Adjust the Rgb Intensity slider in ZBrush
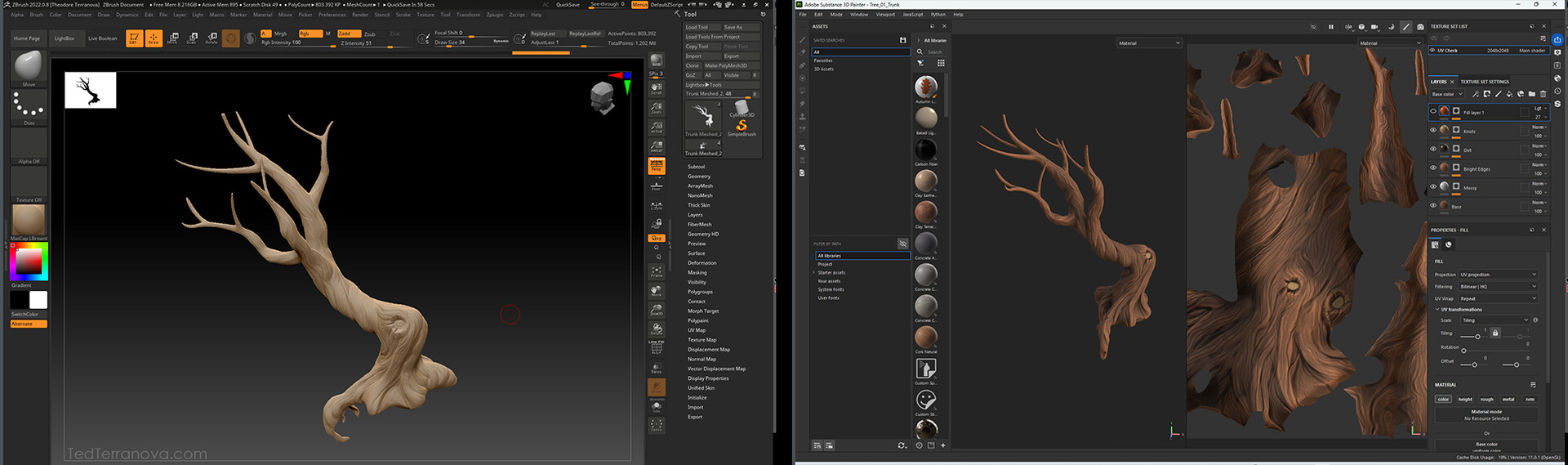The width and height of the screenshot is (1568, 465). tap(298, 43)
